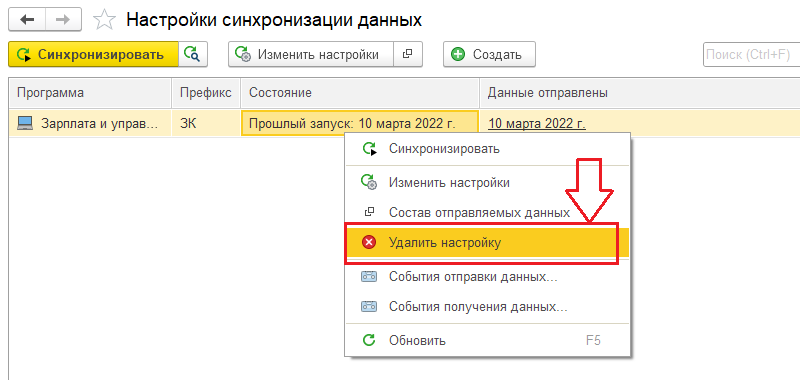Image resolution: width=800 pixels, height=380 pixels.
Task: Select cell Прошлый запуск: 10 марта 2022 г.
Action: click(360, 123)
